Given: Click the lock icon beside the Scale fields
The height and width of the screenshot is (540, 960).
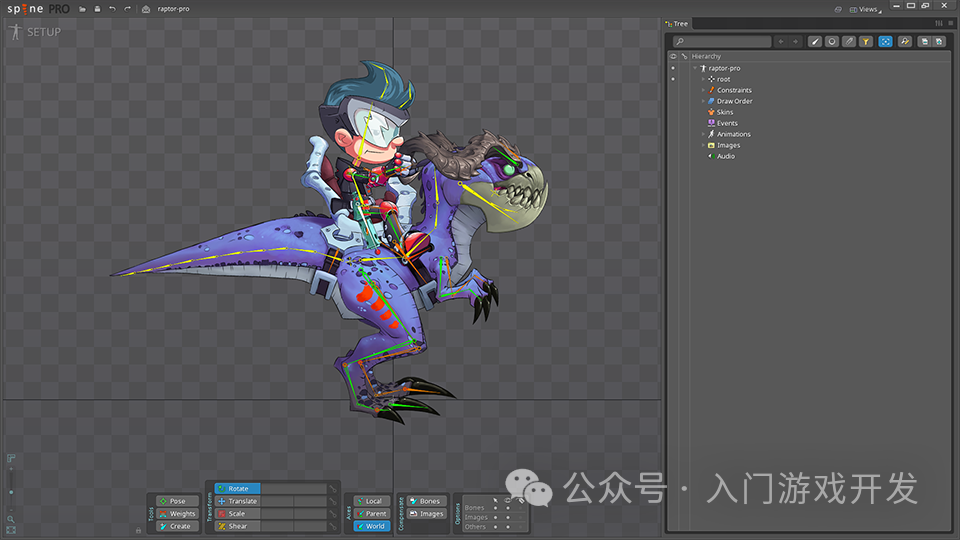Looking at the screenshot, I should tap(333, 514).
